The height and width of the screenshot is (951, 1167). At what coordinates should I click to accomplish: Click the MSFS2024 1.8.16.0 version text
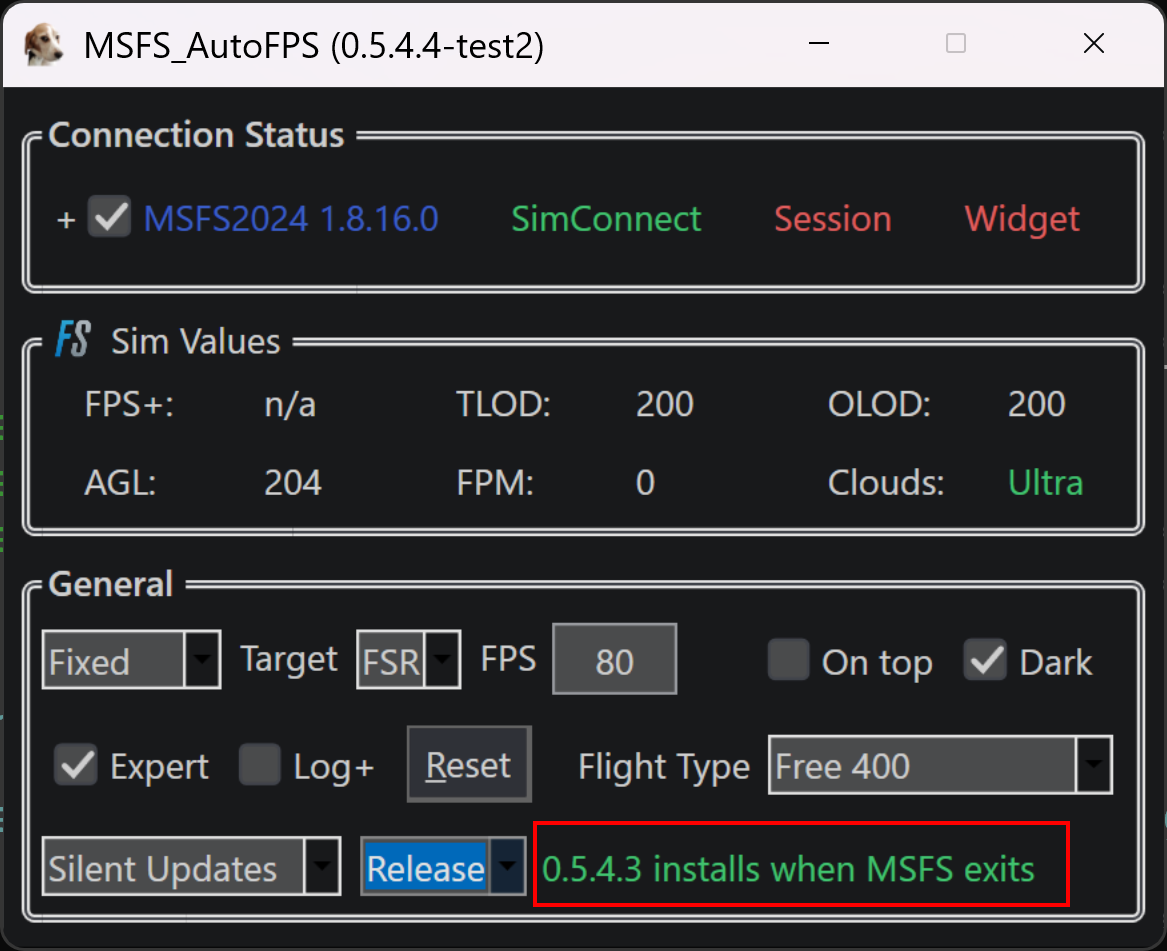click(x=291, y=219)
